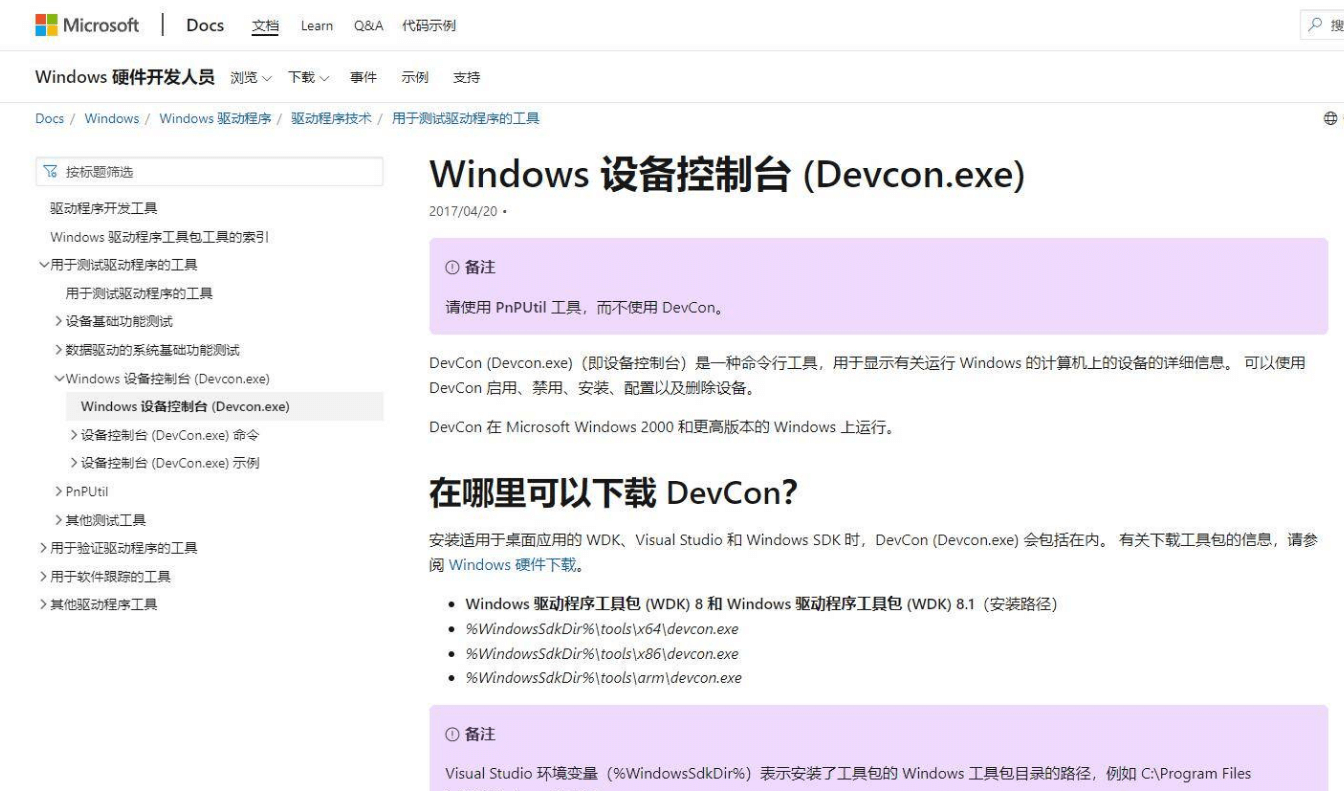
Task: Click the Microsoft logo
Action: (x=87, y=25)
